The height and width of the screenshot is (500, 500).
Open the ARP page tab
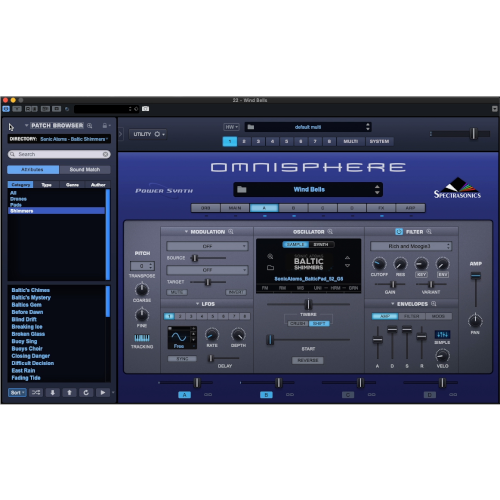pyautogui.click(x=410, y=208)
